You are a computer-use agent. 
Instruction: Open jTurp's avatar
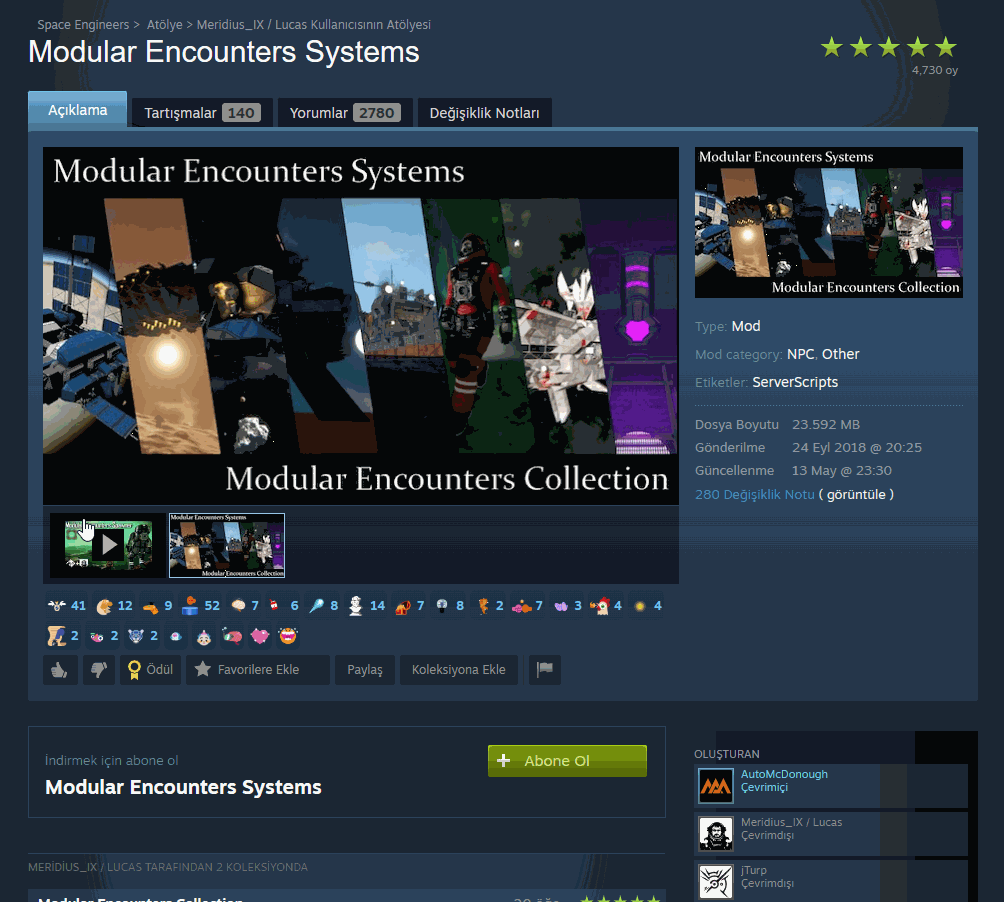point(715,882)
